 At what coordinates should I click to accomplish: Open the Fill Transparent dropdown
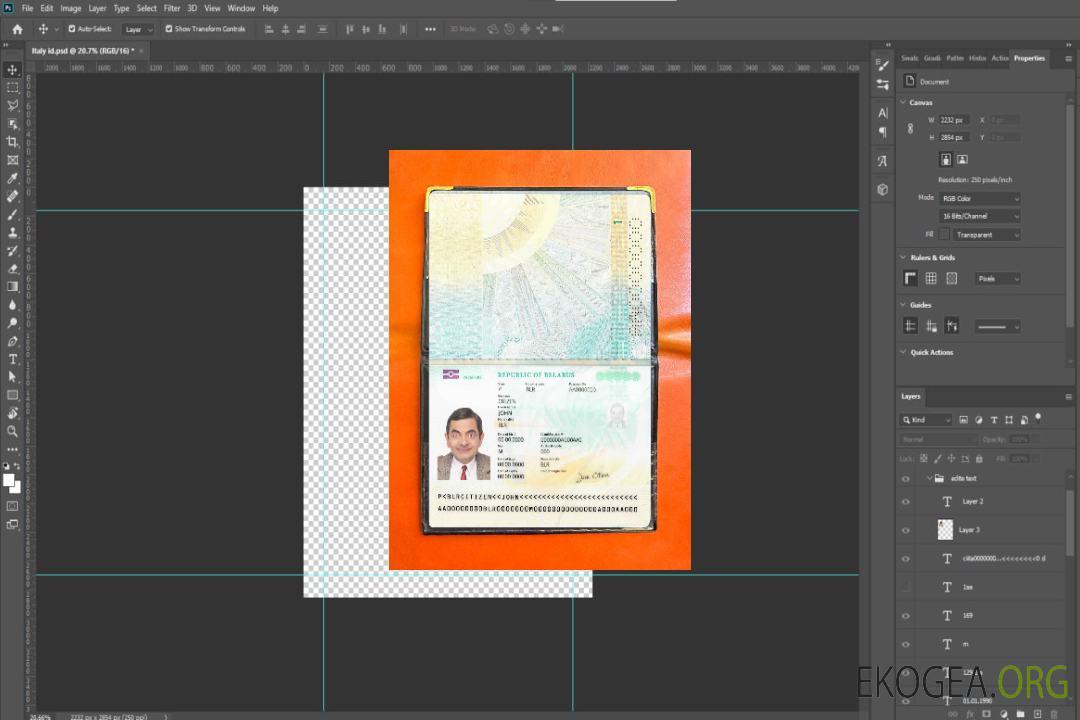click(986, 235)
